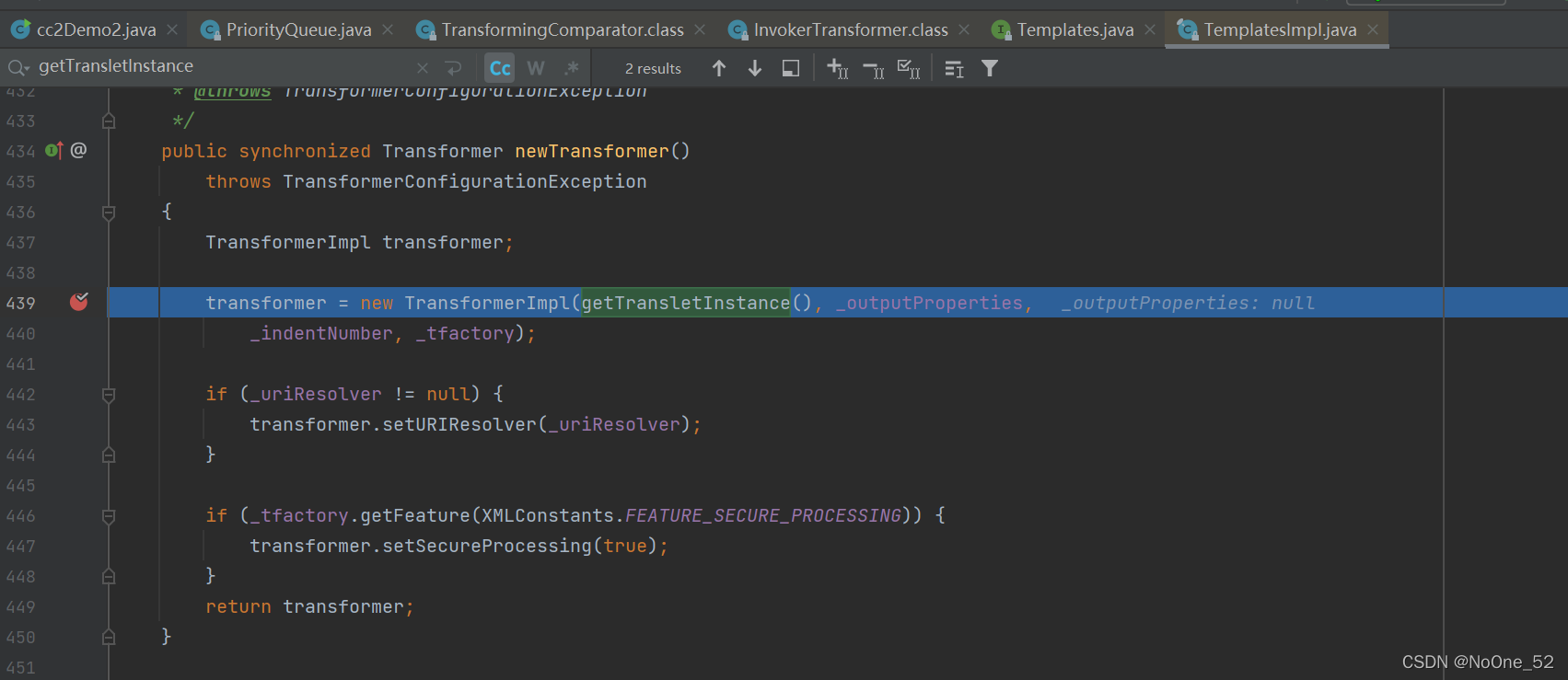The image size is (1568, 680).
Task: Open search filter funnel options
Action: pos(990,68)
